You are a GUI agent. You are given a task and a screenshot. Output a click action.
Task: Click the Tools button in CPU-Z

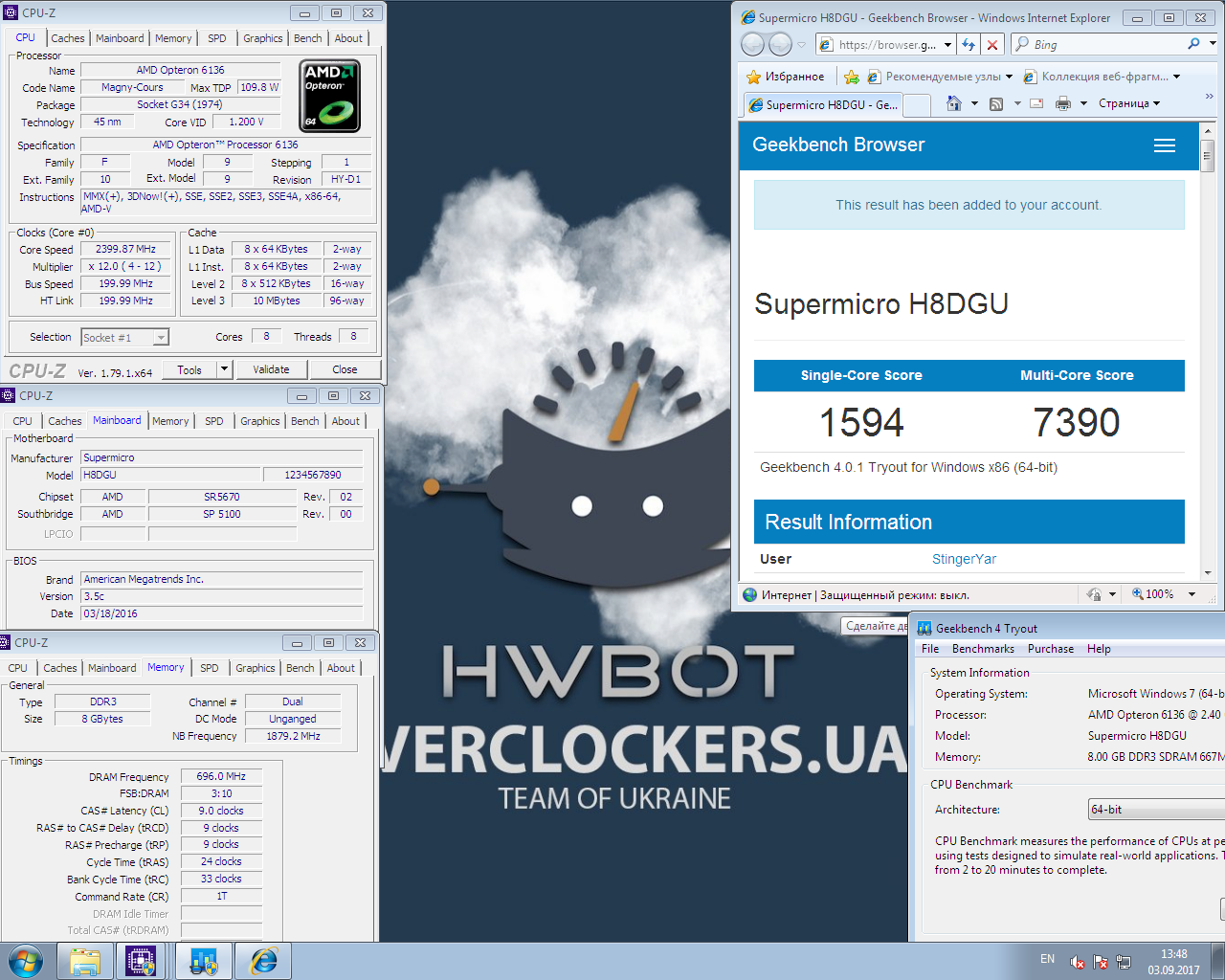tap(189, 369)
